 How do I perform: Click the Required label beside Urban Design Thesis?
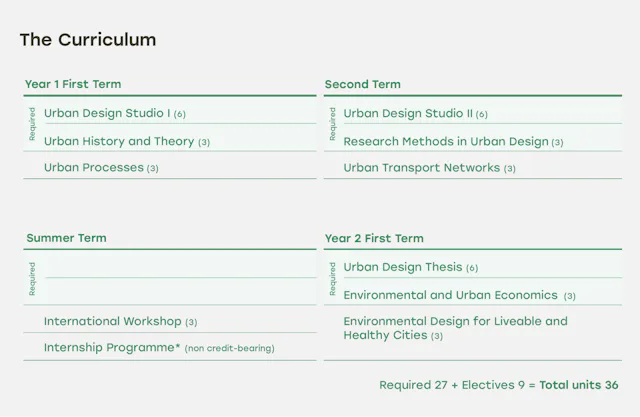point(332,279)
